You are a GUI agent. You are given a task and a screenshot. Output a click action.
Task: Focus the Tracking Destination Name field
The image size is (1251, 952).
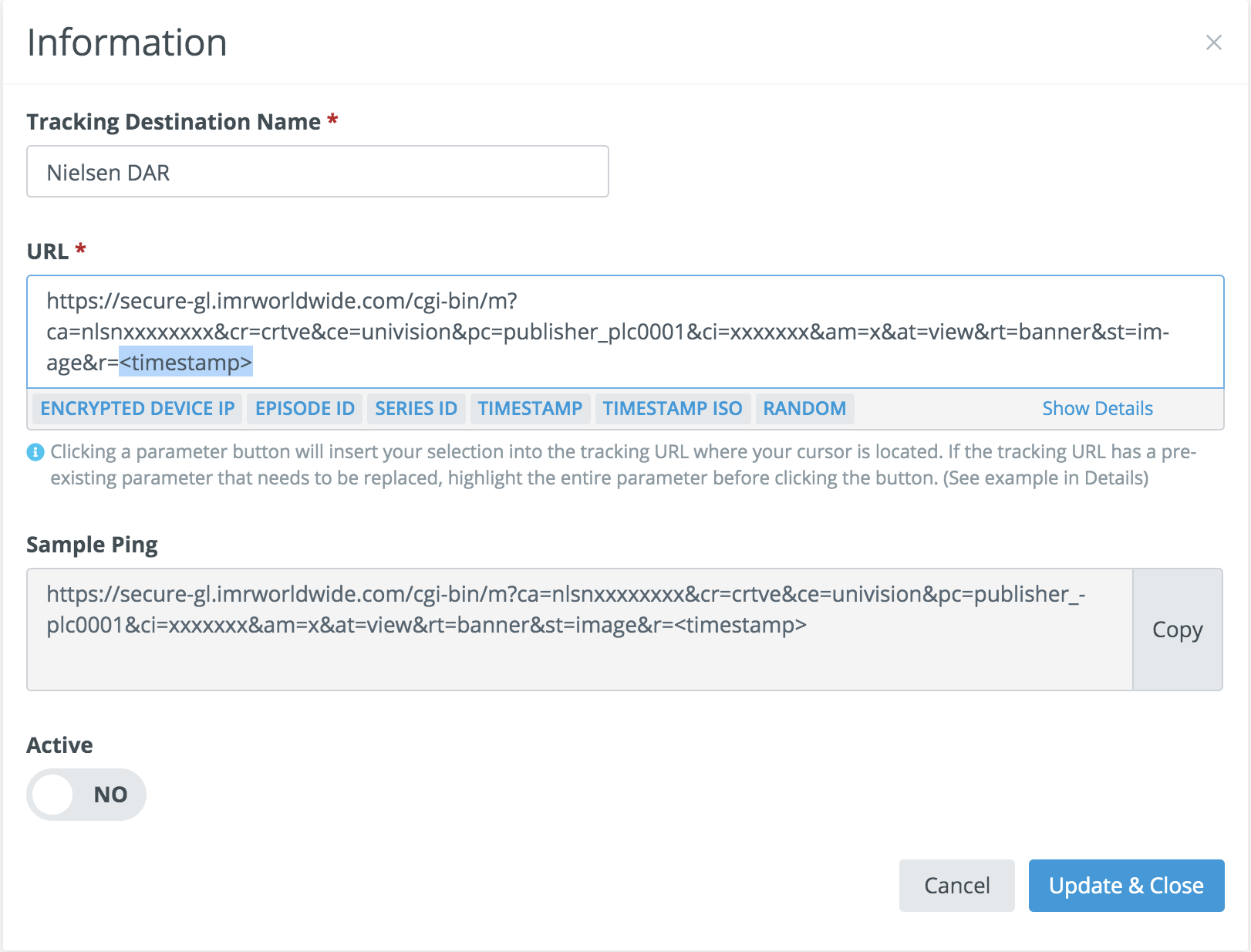pos(317,172)
